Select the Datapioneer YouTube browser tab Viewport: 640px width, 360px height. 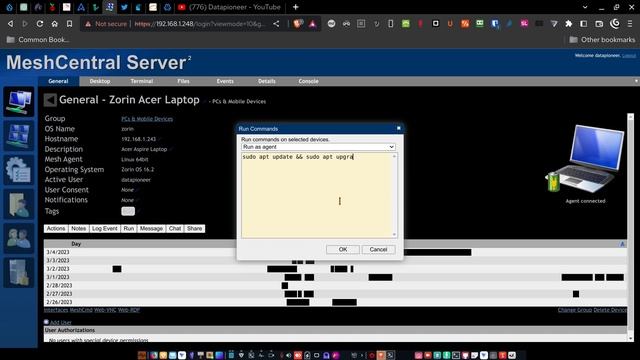click(230, 7)
